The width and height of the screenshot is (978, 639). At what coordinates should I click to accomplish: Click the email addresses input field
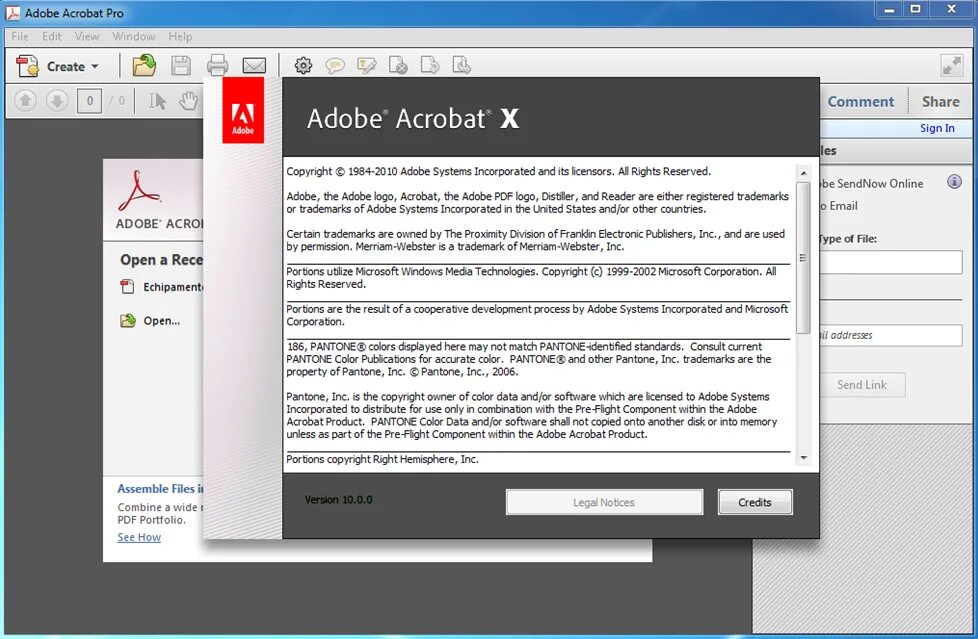point(891,335)
